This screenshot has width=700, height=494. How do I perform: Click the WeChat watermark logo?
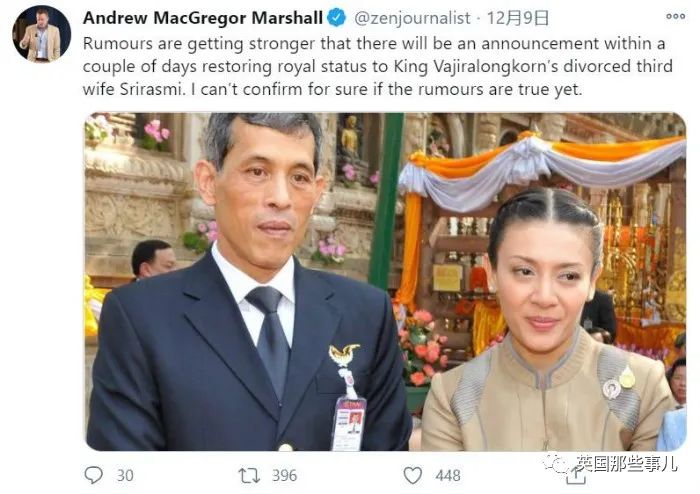tap(558, 464)
